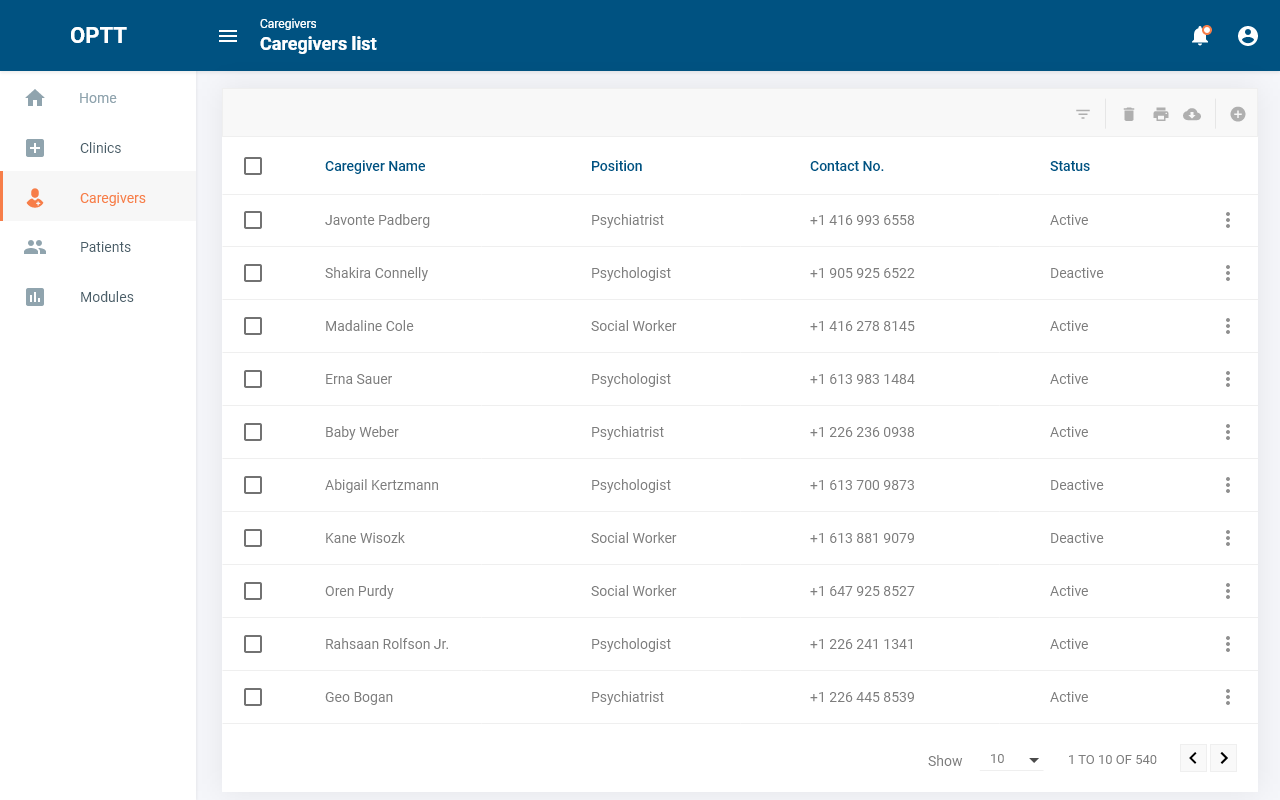Screen dimensions: 1280x800
Task: Select all caregivers with header checkbox
Action: point(253,166)
